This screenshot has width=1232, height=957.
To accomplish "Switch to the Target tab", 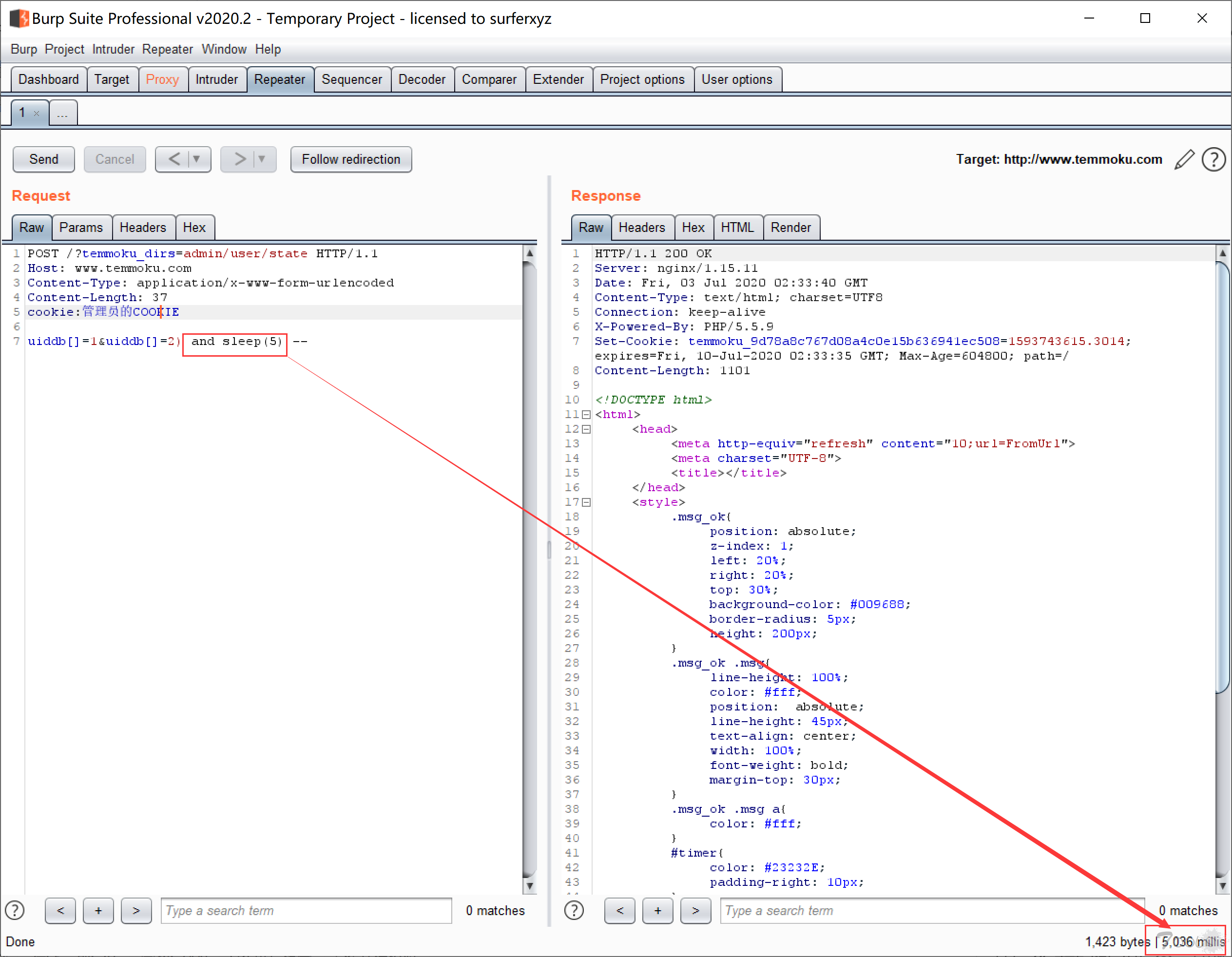I will coord(112,79).
